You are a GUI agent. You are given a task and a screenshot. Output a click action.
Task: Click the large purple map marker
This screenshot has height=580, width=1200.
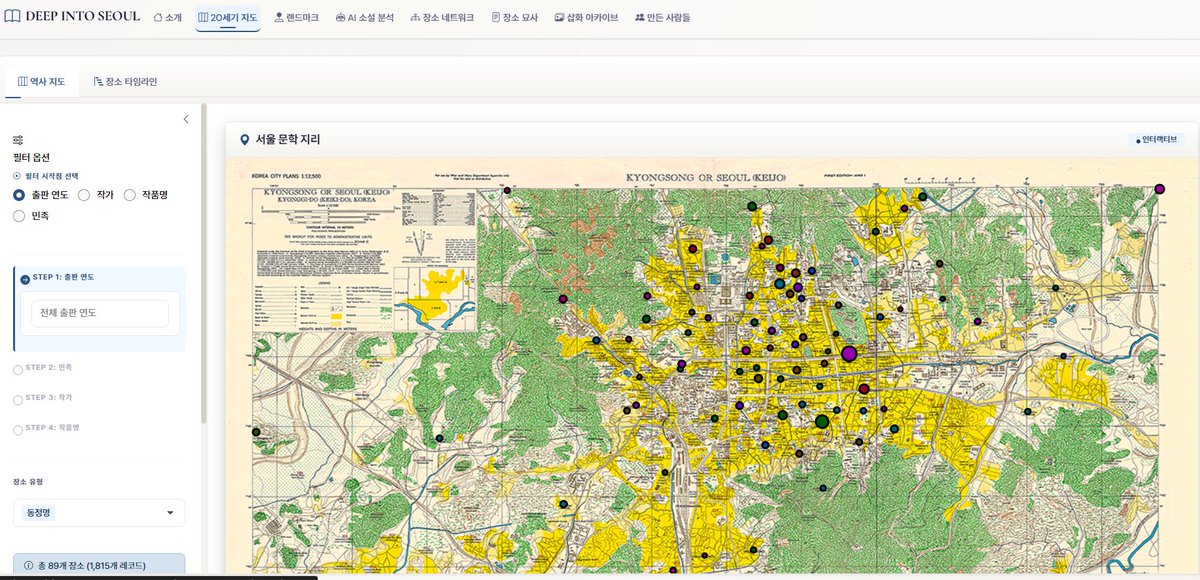pos(849,353)
